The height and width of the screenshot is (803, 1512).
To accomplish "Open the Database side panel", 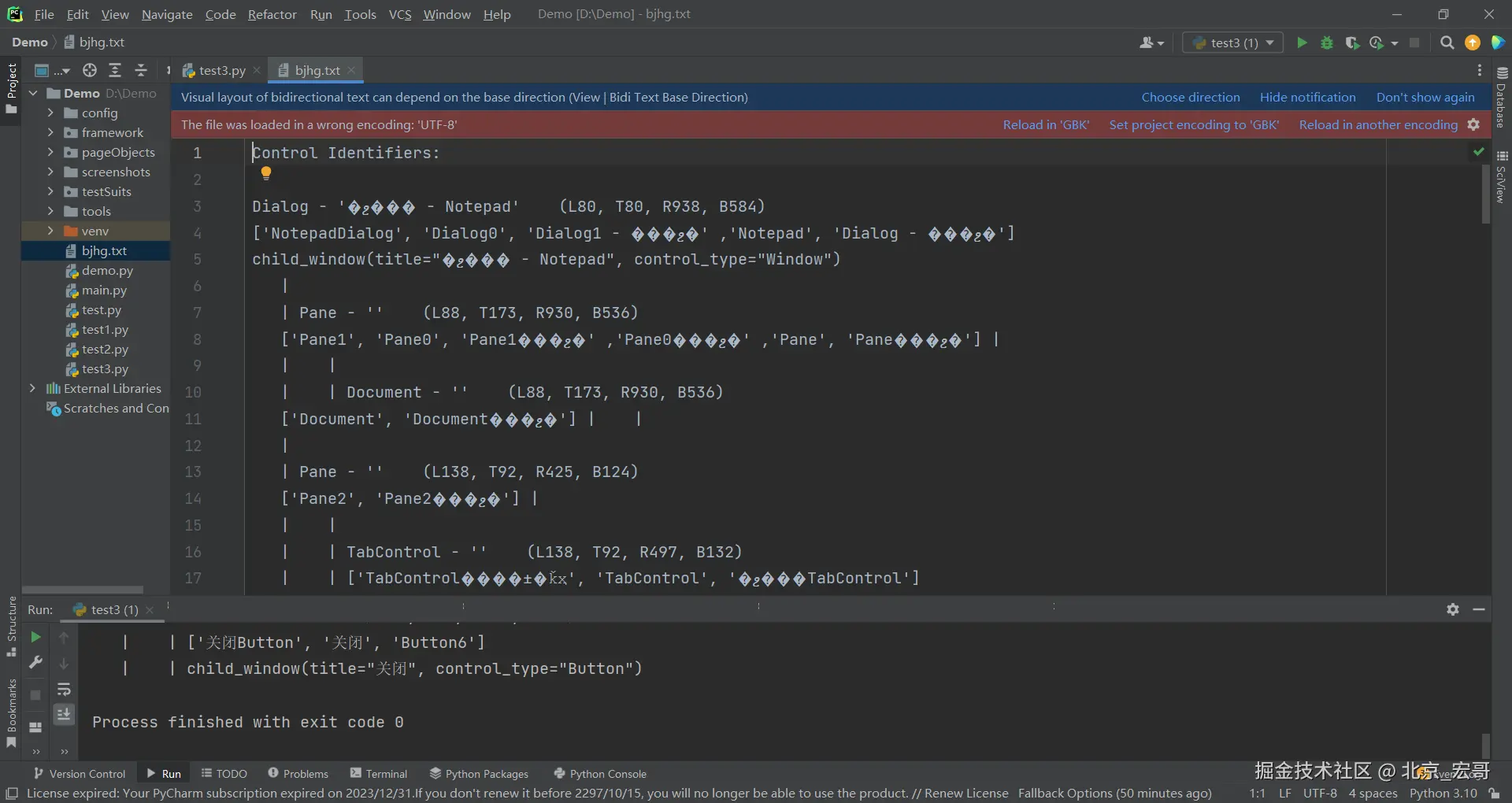I will click(1502, 98).
